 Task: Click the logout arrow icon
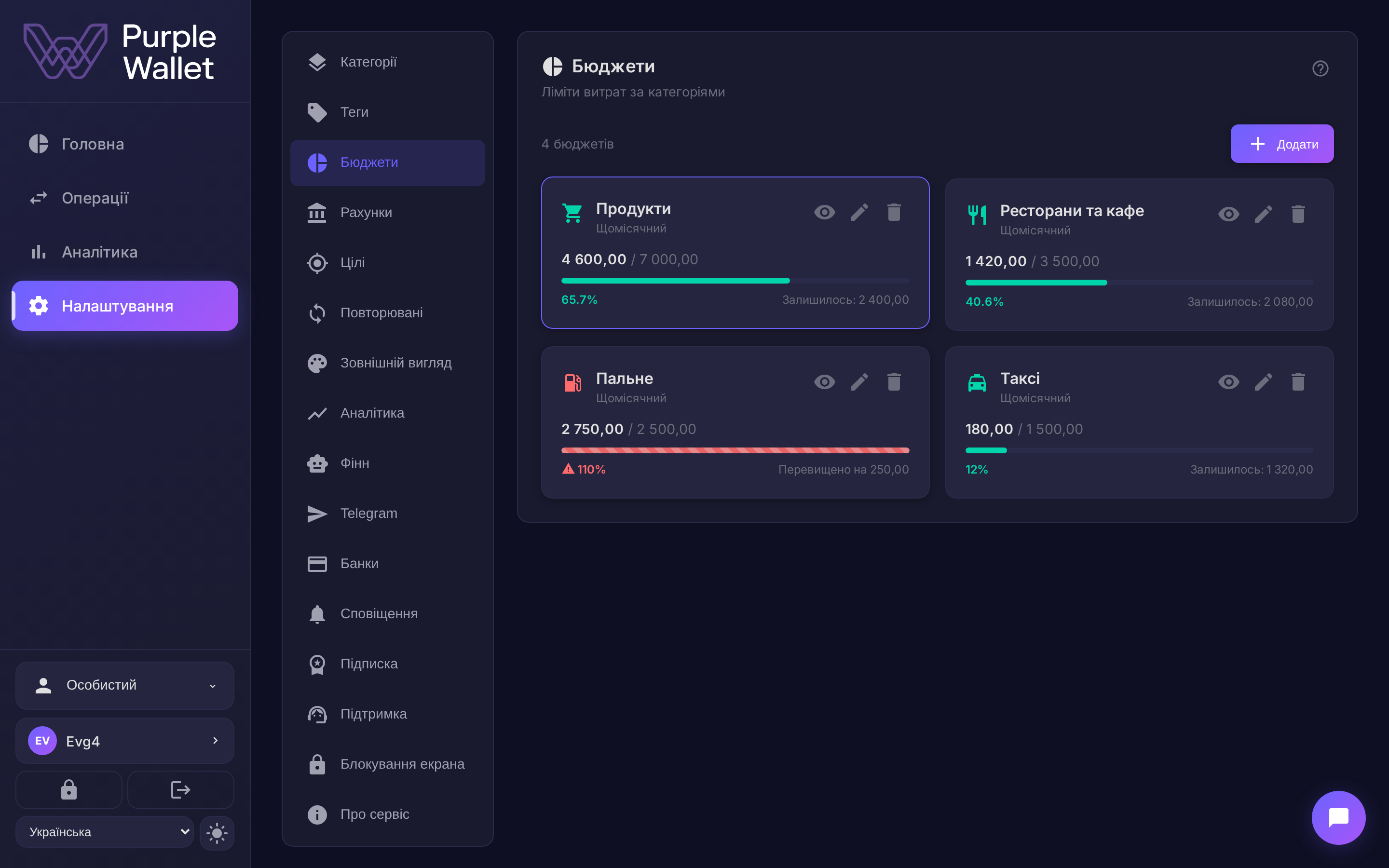[180, 790]
